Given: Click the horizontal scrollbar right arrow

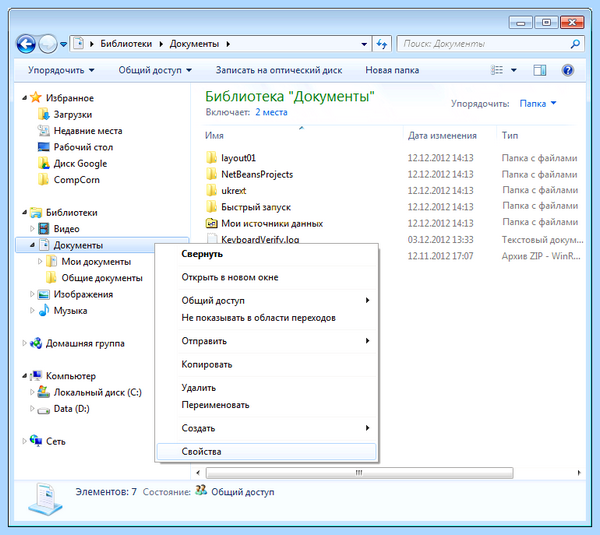Looking at the screenshot, I should [x=579, y=473].
